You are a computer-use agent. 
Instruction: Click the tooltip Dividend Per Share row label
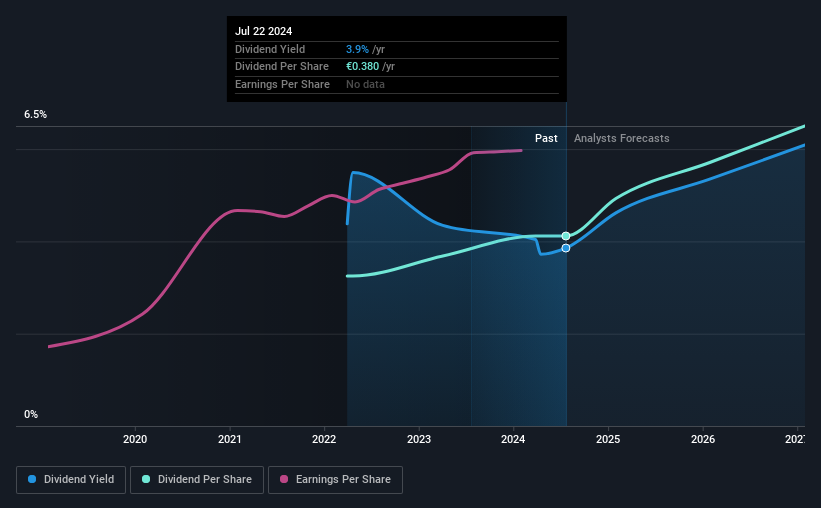point(282,67)
